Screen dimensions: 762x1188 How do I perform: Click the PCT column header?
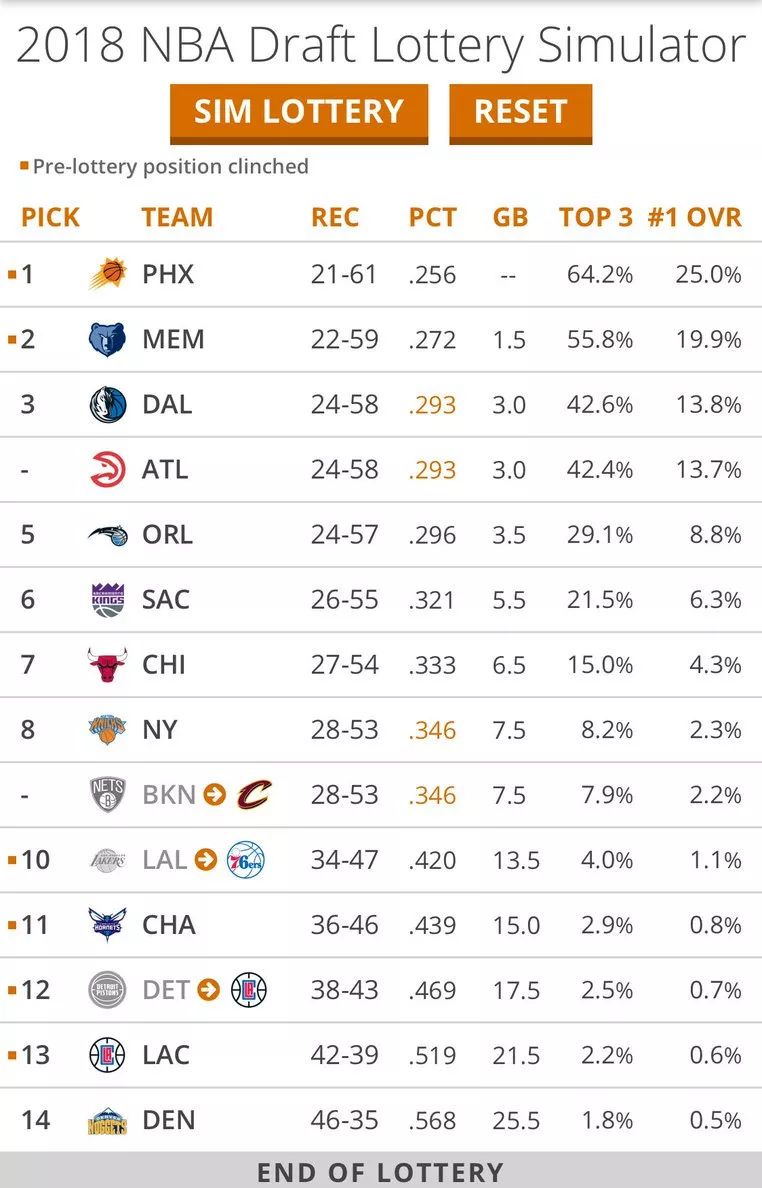(x=432, y=217)
